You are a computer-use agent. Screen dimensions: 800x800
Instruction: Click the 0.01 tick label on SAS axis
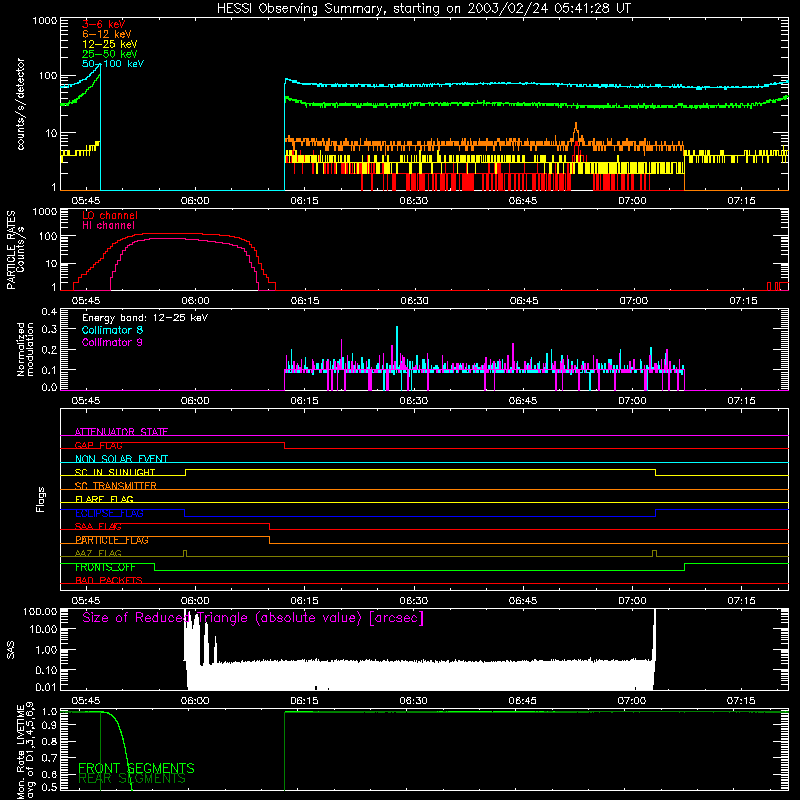pyautogui.click(x=46, y=687)
